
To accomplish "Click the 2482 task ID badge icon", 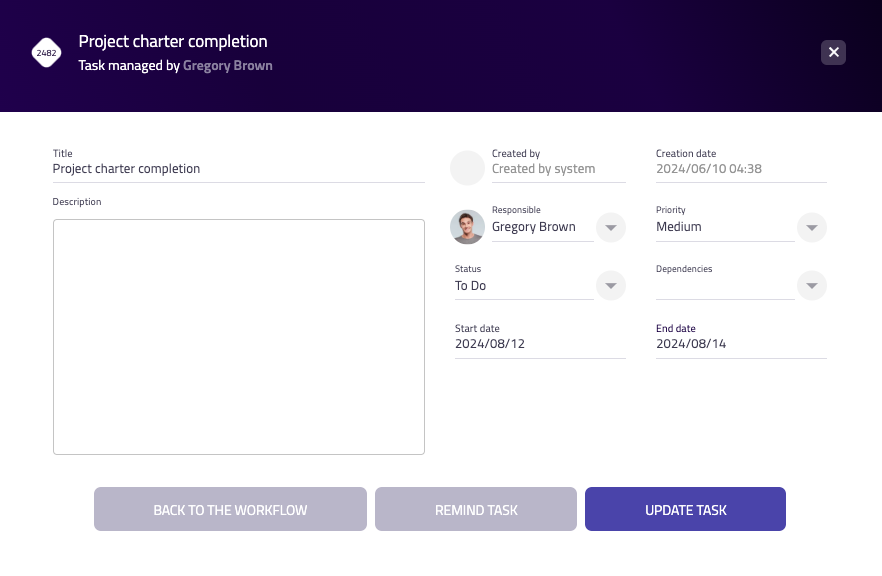I will pos(46,53).
